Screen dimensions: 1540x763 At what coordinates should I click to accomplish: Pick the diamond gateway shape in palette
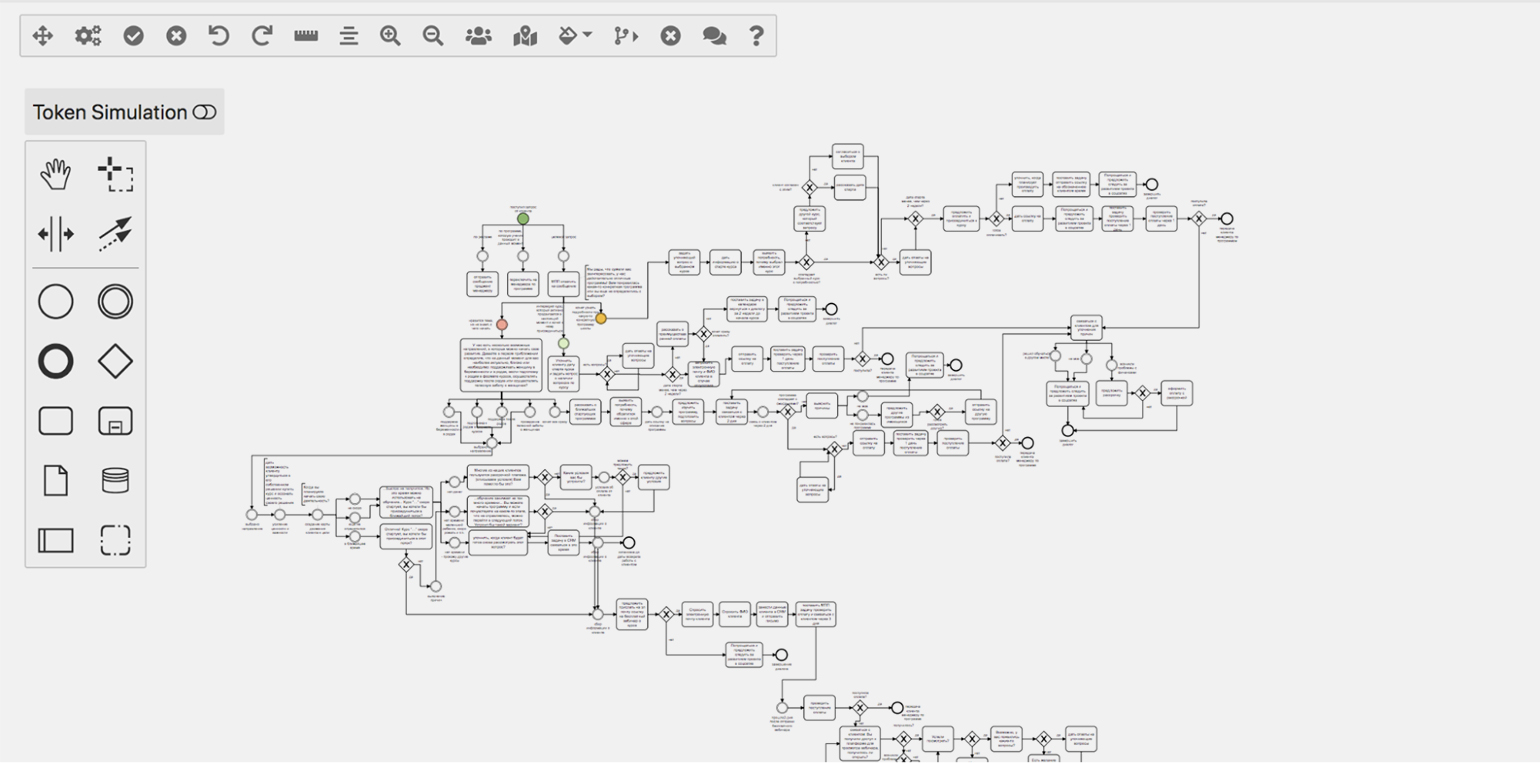coord(116,361)
